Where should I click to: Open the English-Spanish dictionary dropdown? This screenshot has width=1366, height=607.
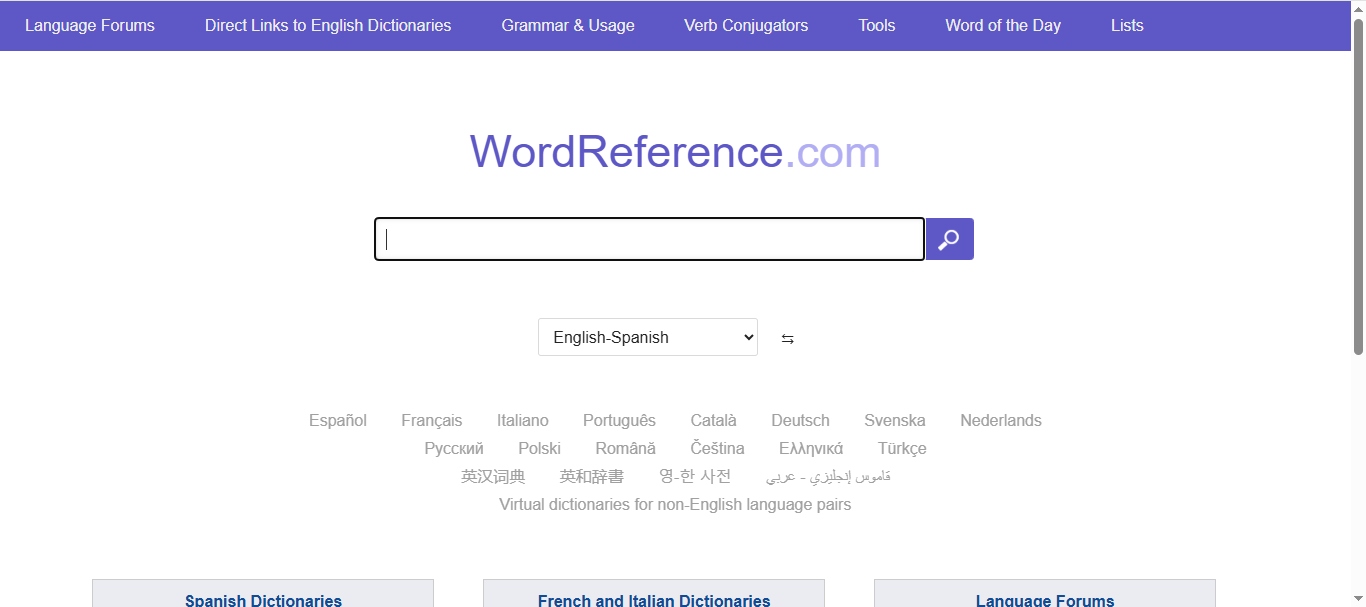648,337
